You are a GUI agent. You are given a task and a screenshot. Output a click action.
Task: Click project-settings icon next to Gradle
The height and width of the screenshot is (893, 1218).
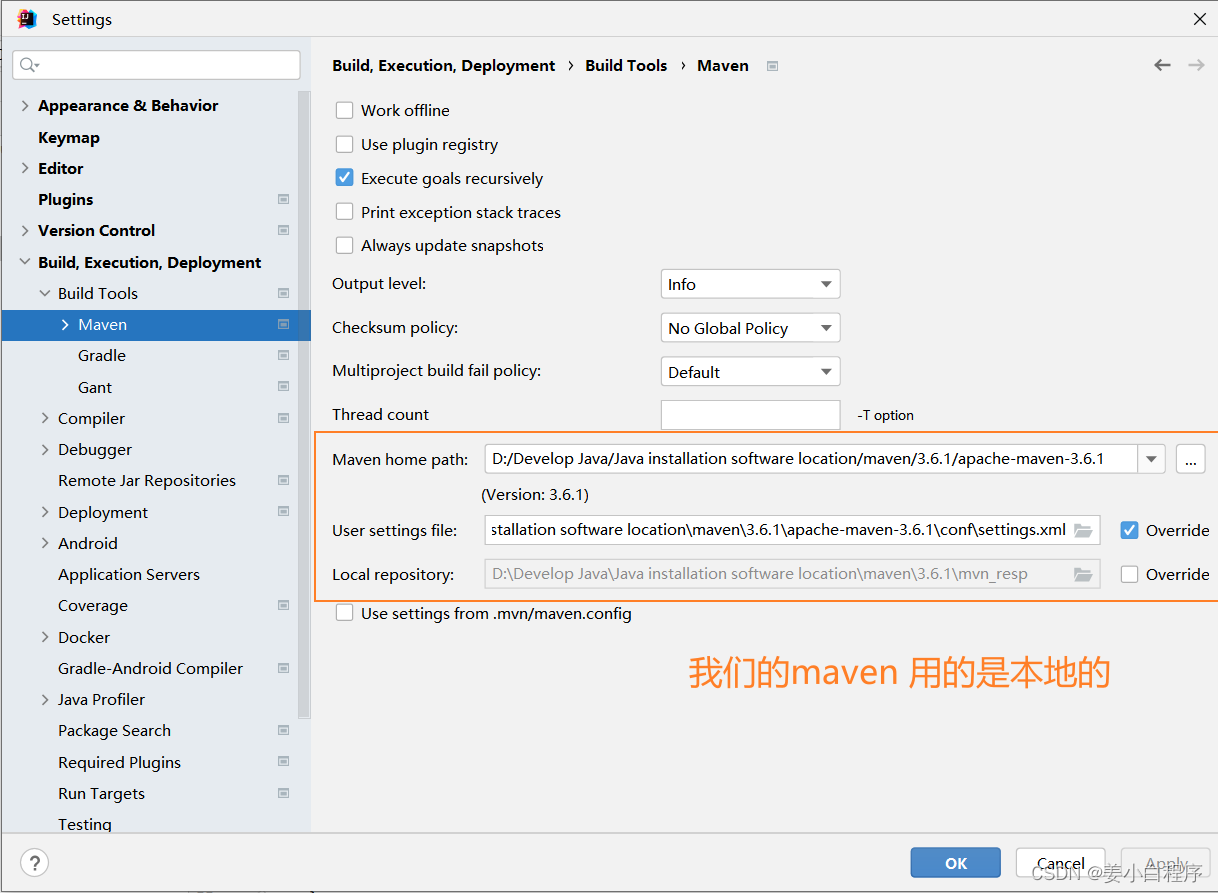(284, 355)
